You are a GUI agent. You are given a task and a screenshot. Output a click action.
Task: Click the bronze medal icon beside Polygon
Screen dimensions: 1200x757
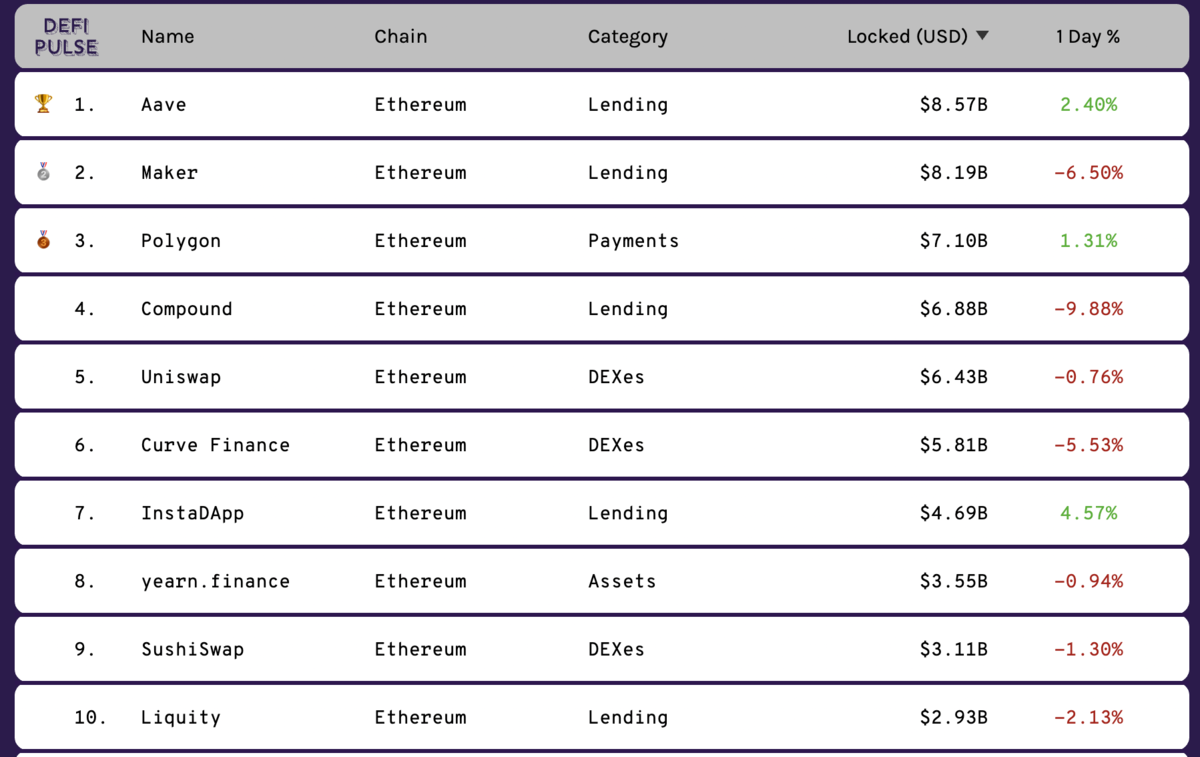[43, 239]
